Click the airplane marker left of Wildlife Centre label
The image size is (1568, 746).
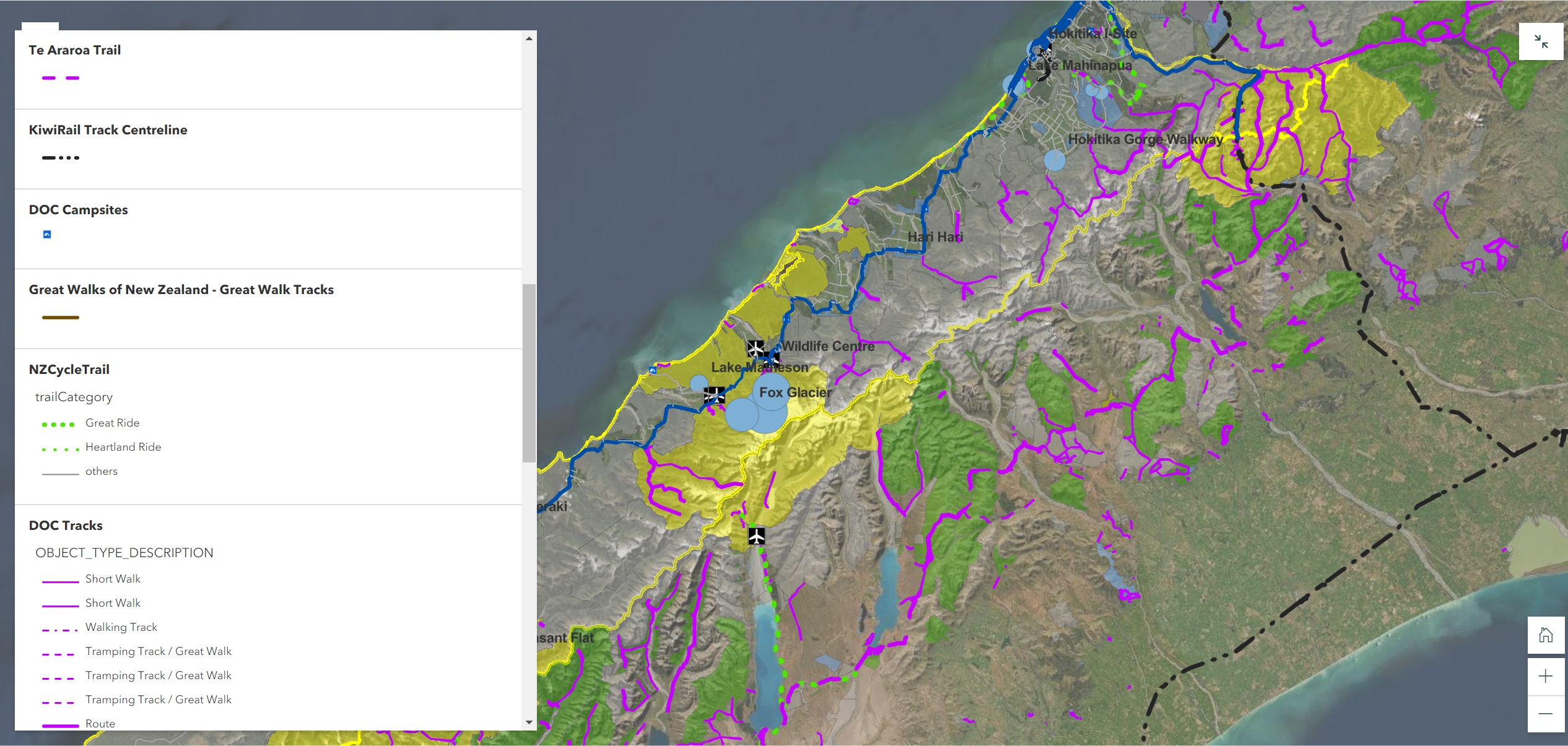click(755, 348)
